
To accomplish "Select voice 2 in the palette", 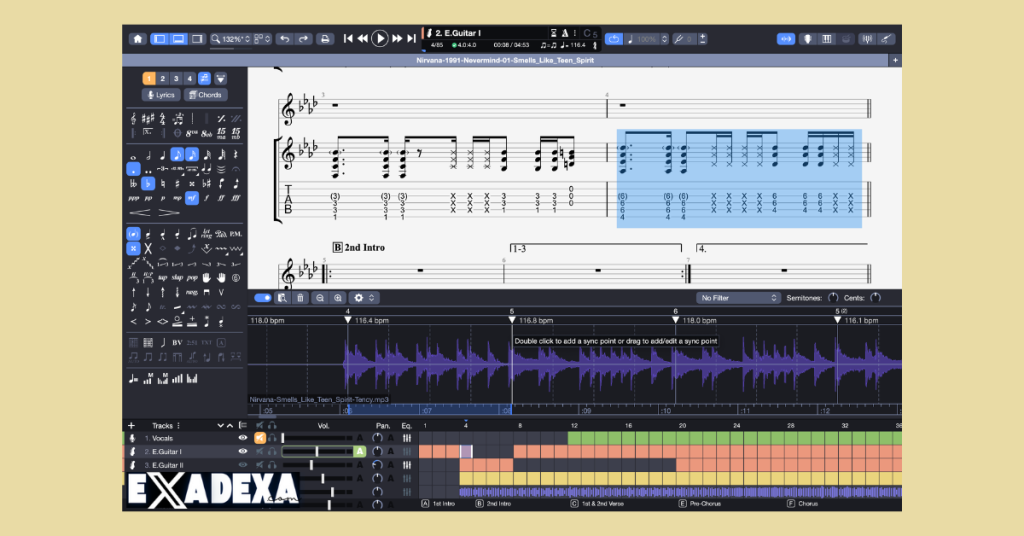I will 163,78.
